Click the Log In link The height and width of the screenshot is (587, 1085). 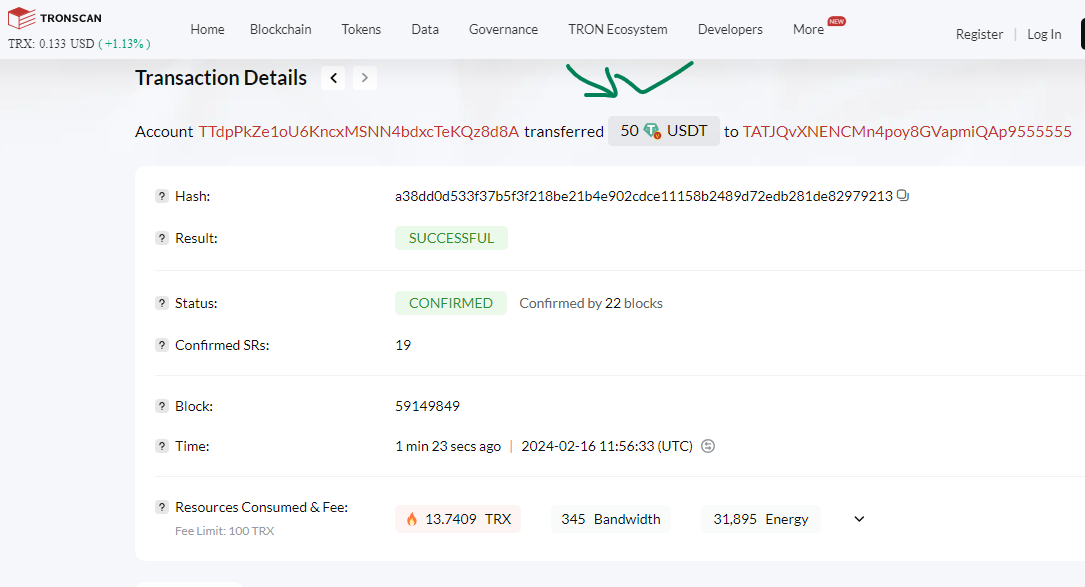(x=1044, y=34)
